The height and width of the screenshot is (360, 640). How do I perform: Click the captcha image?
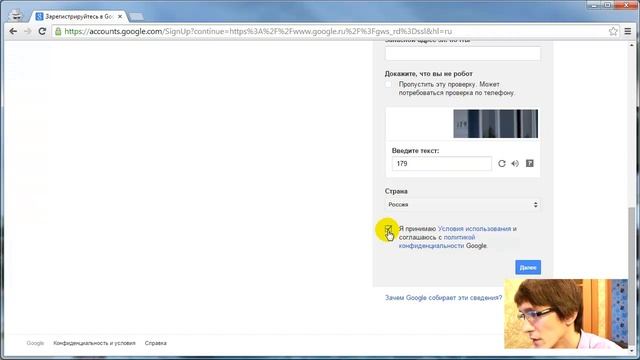tap(496, 124)
